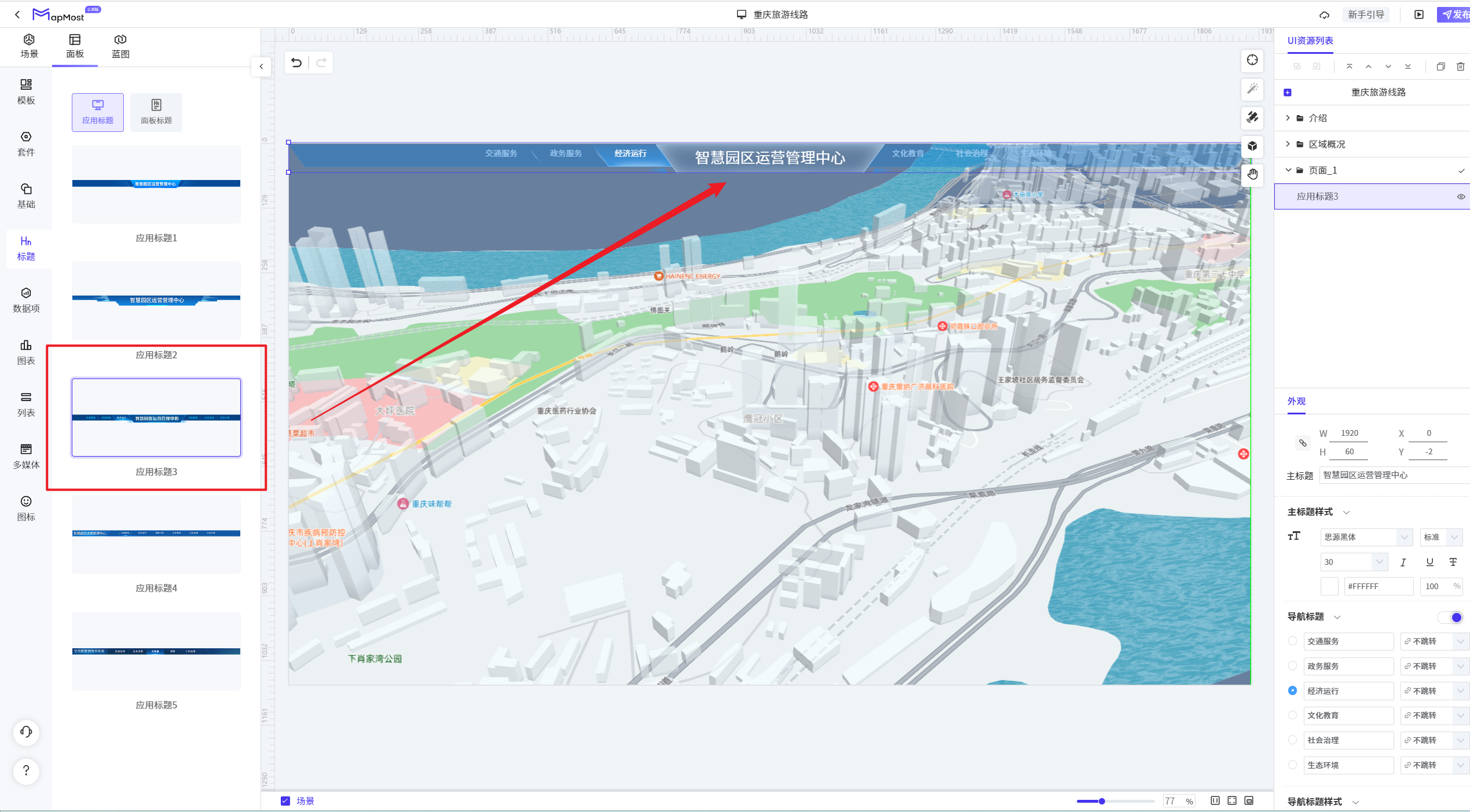This screenshot has width=1470, height=812.
Task: Click the back arrow beside MapMost logo
Action: (17, 14)
